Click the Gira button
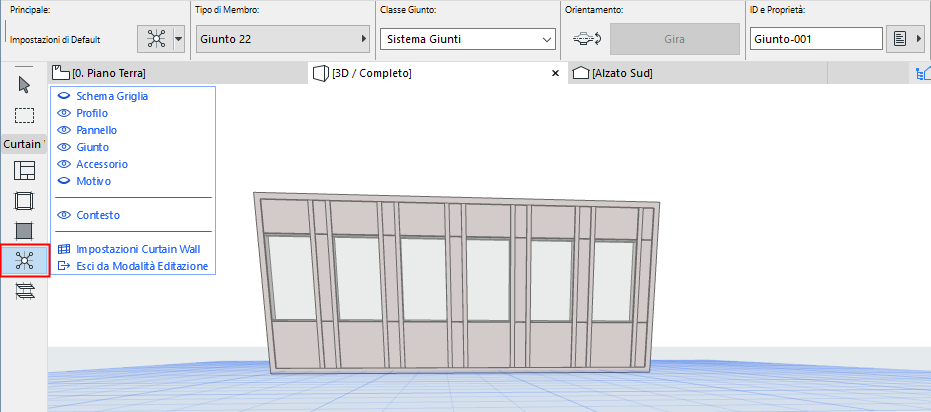This screenshot has width=931, height=412. (x=674, y=40)
